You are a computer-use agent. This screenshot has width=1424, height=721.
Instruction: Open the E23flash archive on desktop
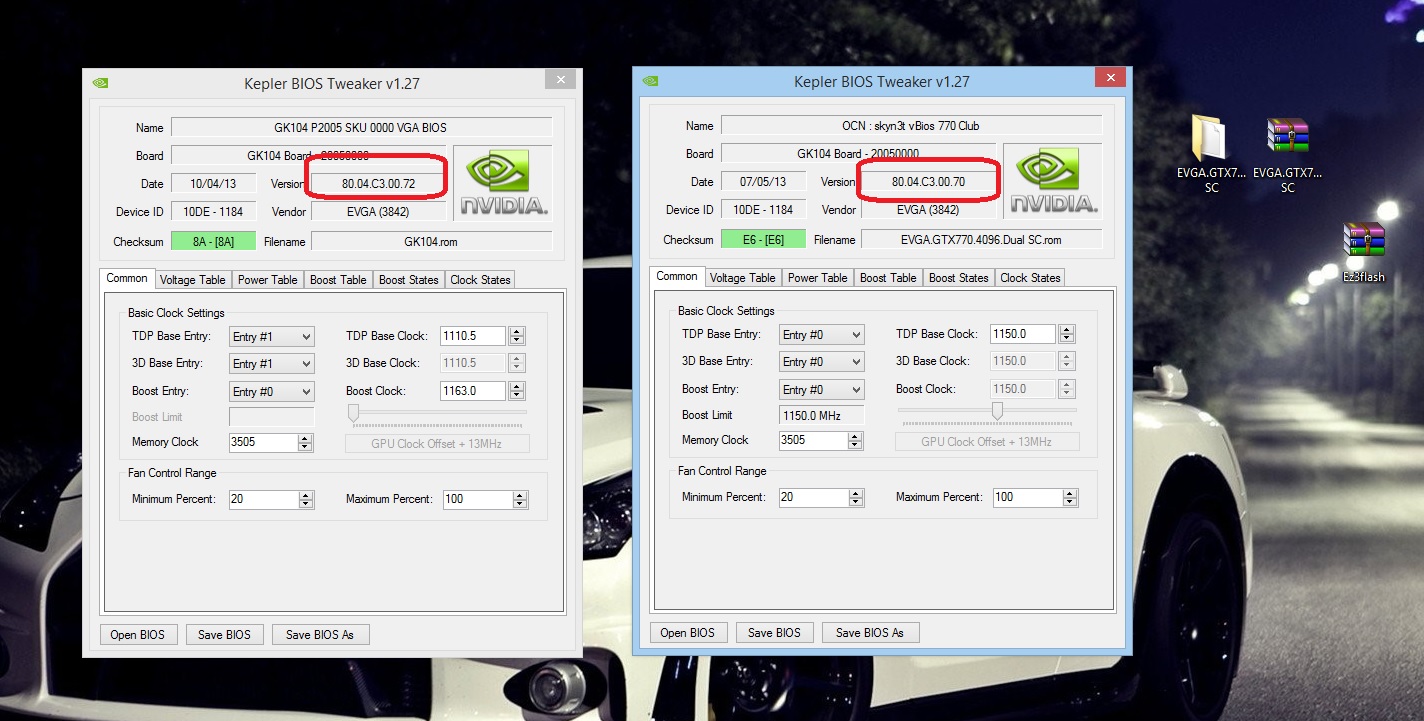(x=1363, y=252)
